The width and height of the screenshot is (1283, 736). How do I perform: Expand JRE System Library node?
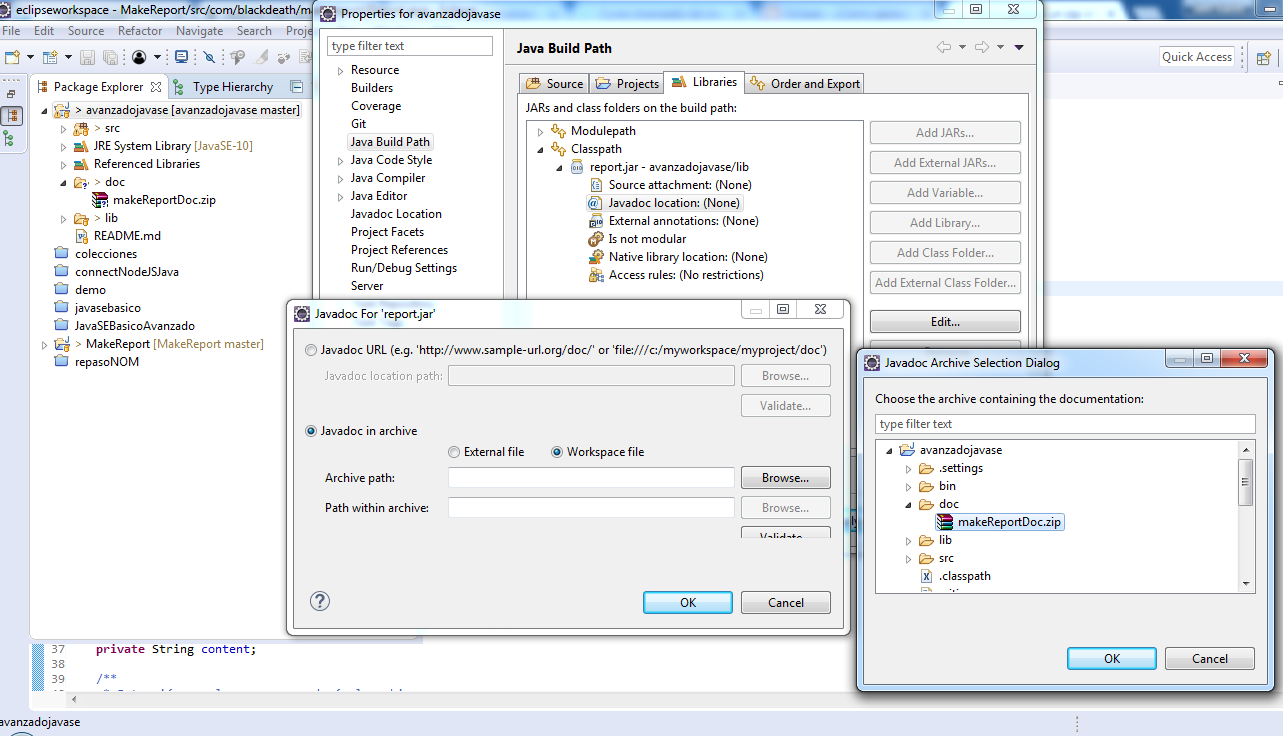(63, 147)
